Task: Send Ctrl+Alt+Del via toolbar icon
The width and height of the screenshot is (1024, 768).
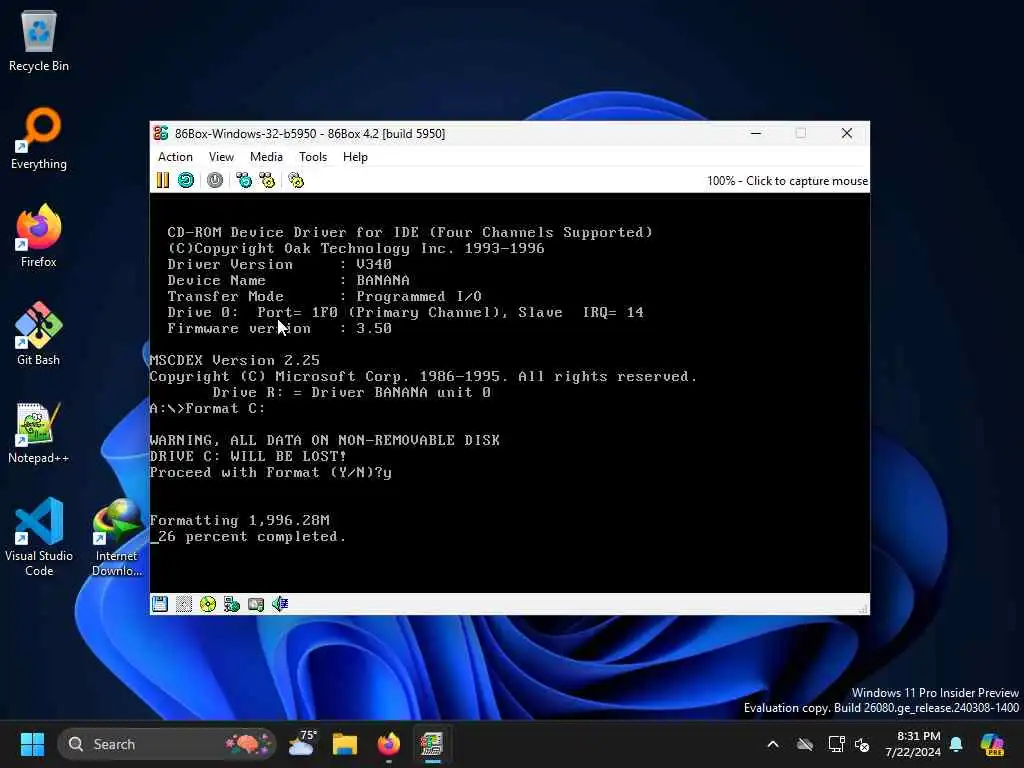Action: click(x=244, y=180)
